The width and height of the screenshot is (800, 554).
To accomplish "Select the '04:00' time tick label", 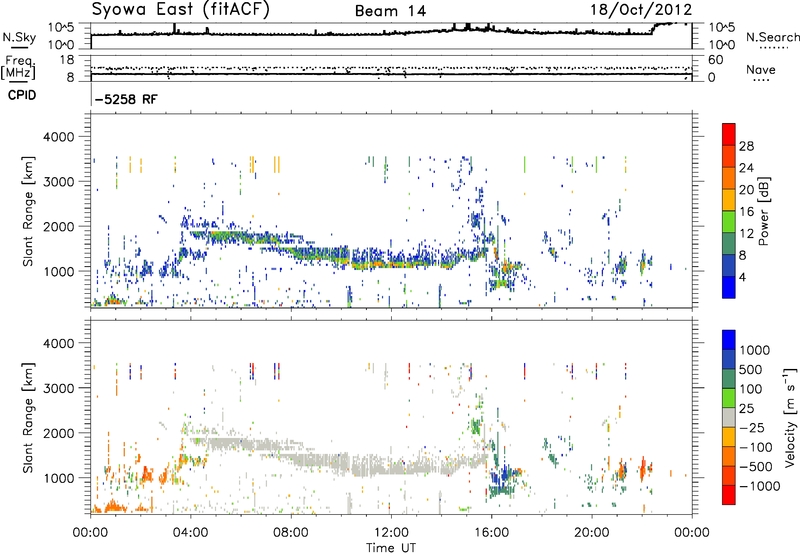I will point(190,533).
